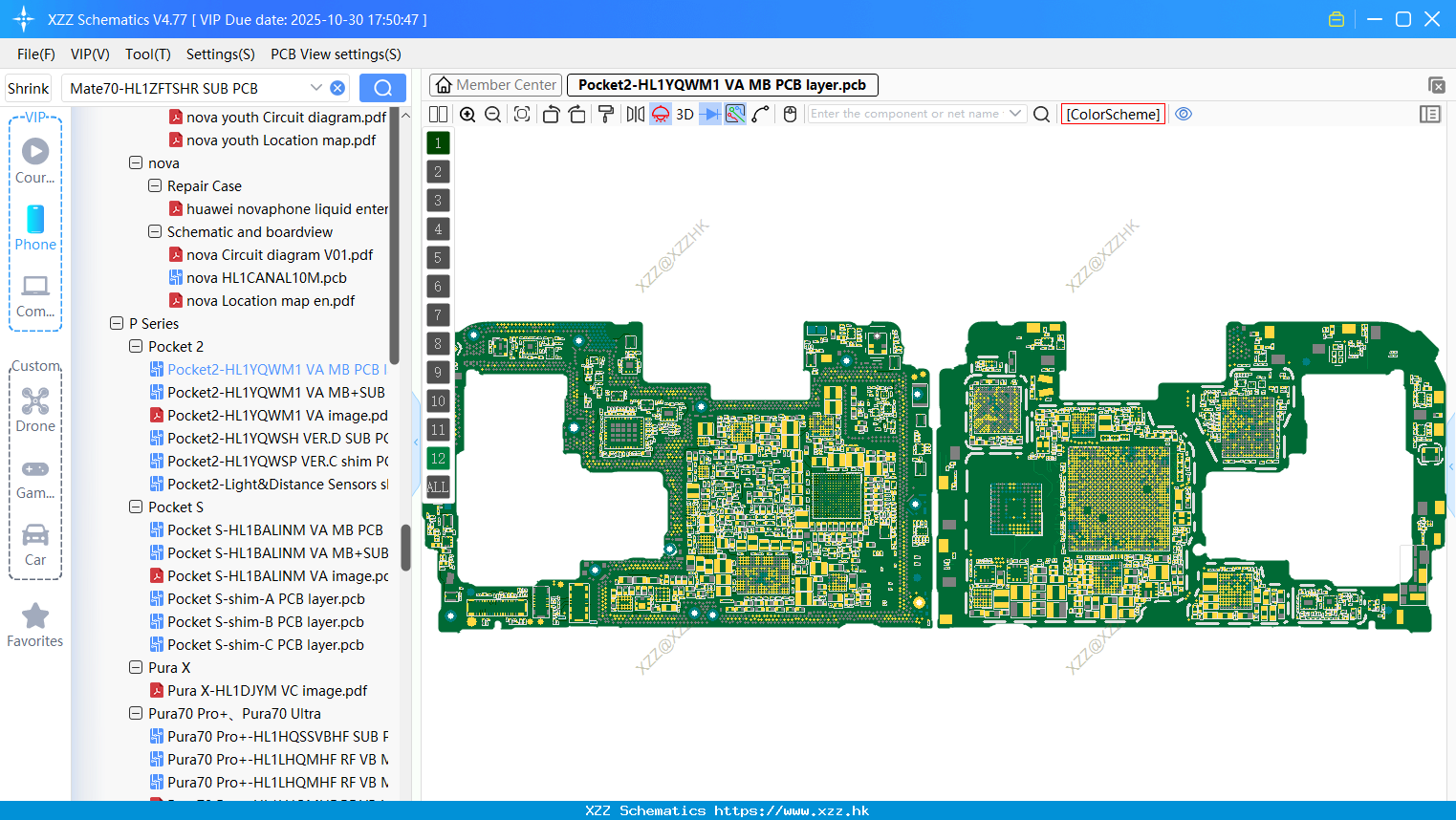Collapse Schematic and boardview node
Image resolution: width=1456 pixels, height=820 pixels.
click(155, 231)
